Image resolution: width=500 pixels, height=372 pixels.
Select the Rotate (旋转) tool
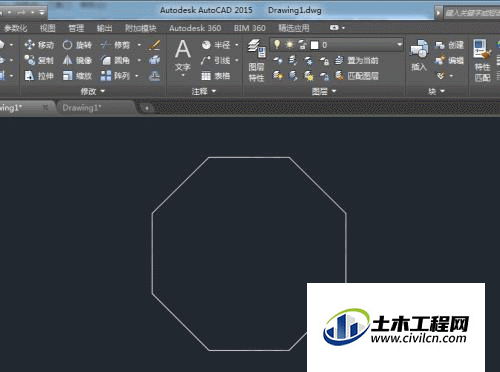77,45
